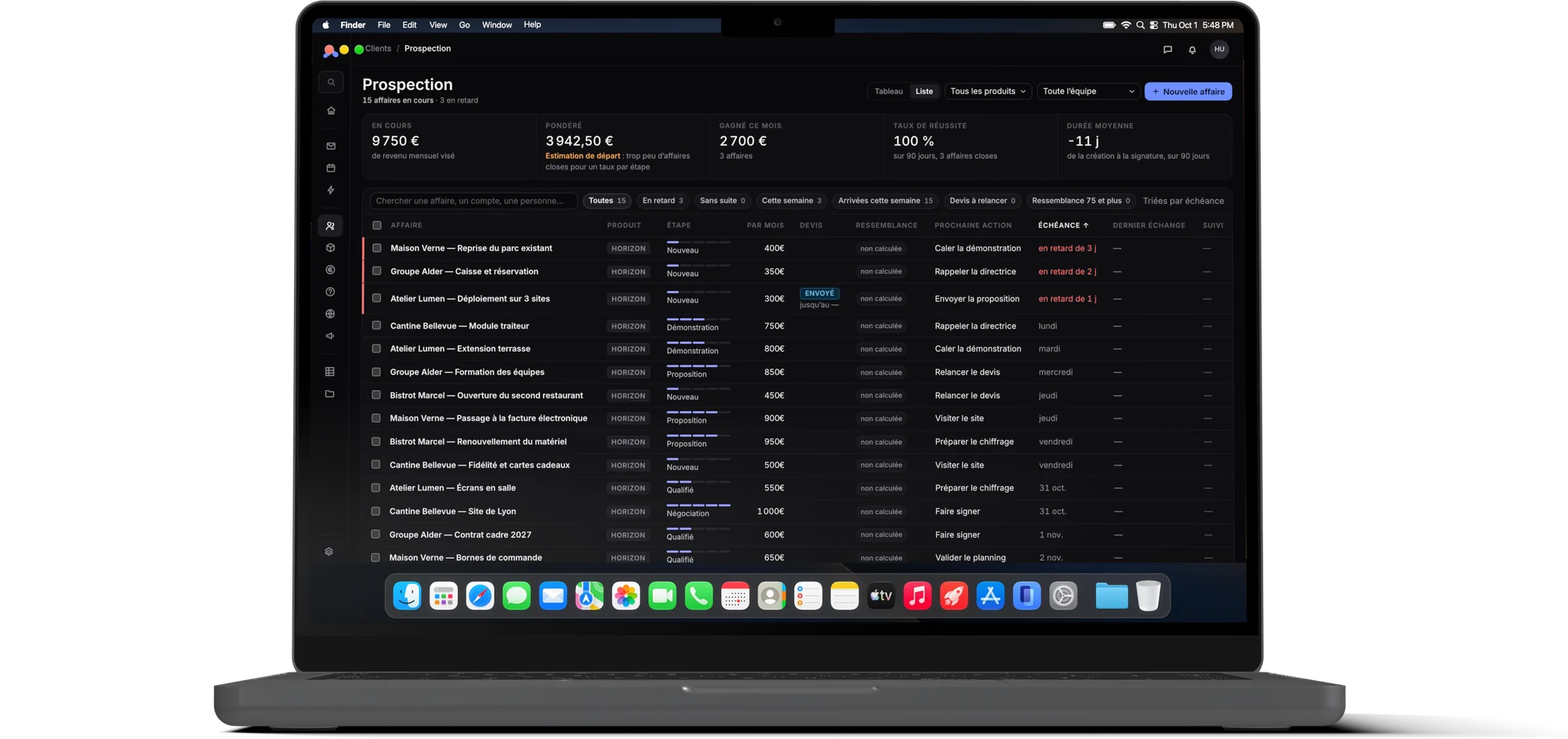The width and height of the screenshot is (1568, 739).
Task: Select the clients people icon in sidebar
Action: click(330, 226)
